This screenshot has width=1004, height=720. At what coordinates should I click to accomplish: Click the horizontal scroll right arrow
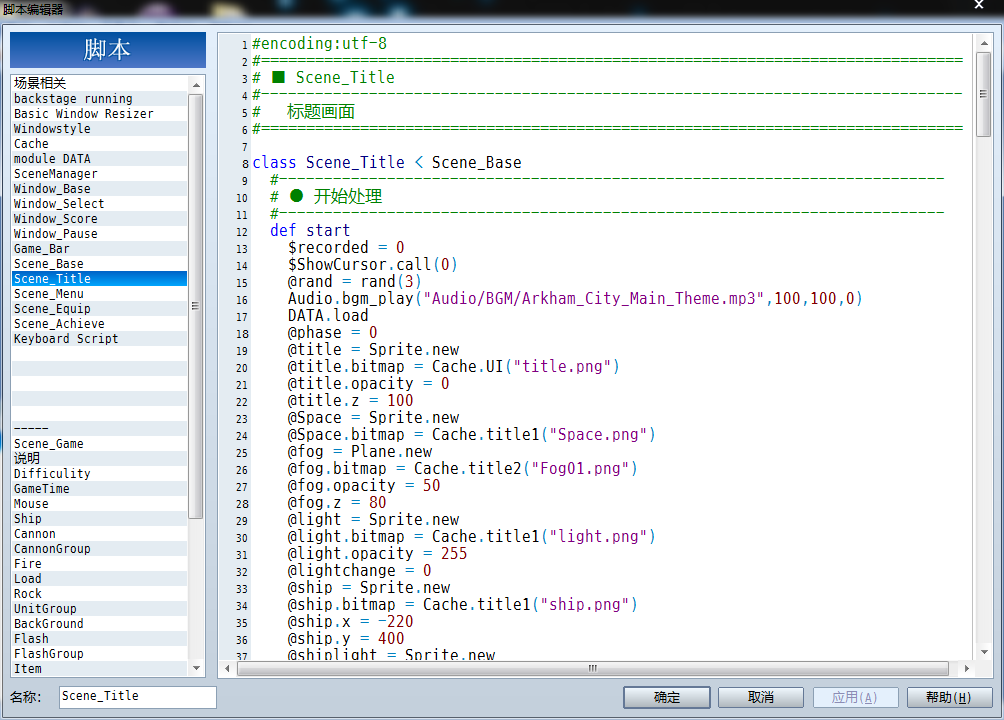click(966, 668)
